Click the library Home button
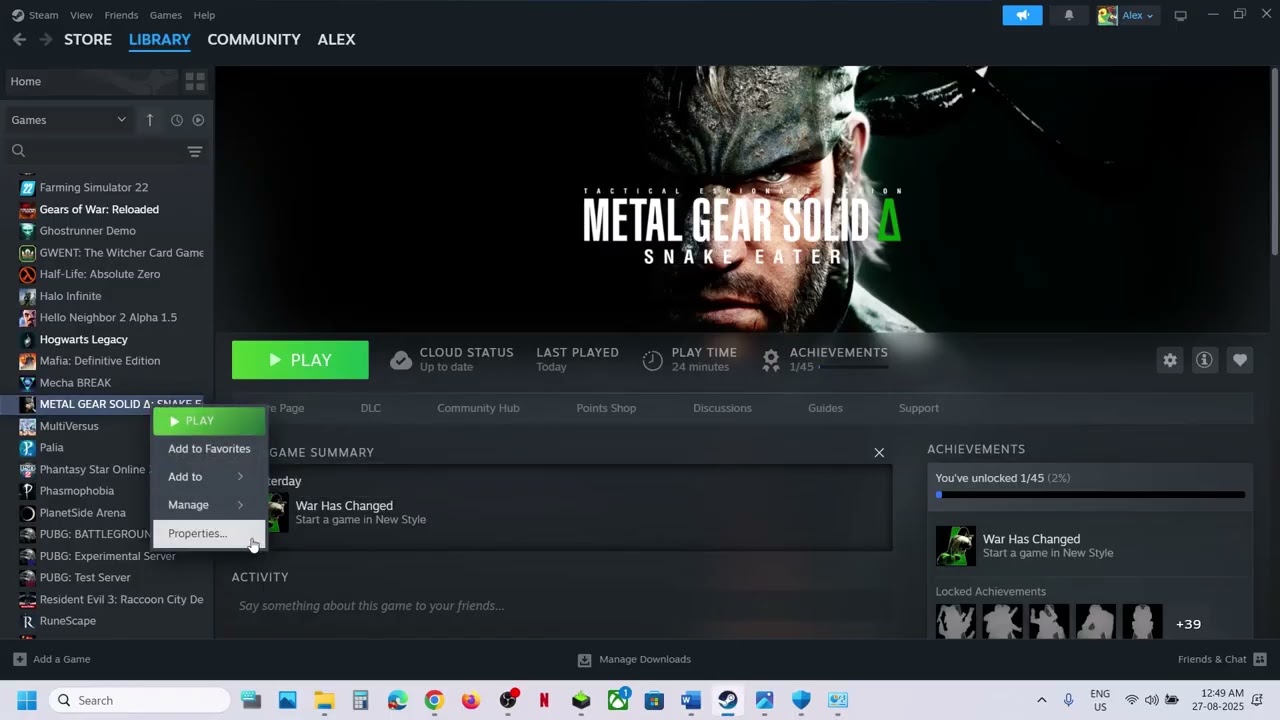Screen dimensions: 1280x720 tap(92, 81)
